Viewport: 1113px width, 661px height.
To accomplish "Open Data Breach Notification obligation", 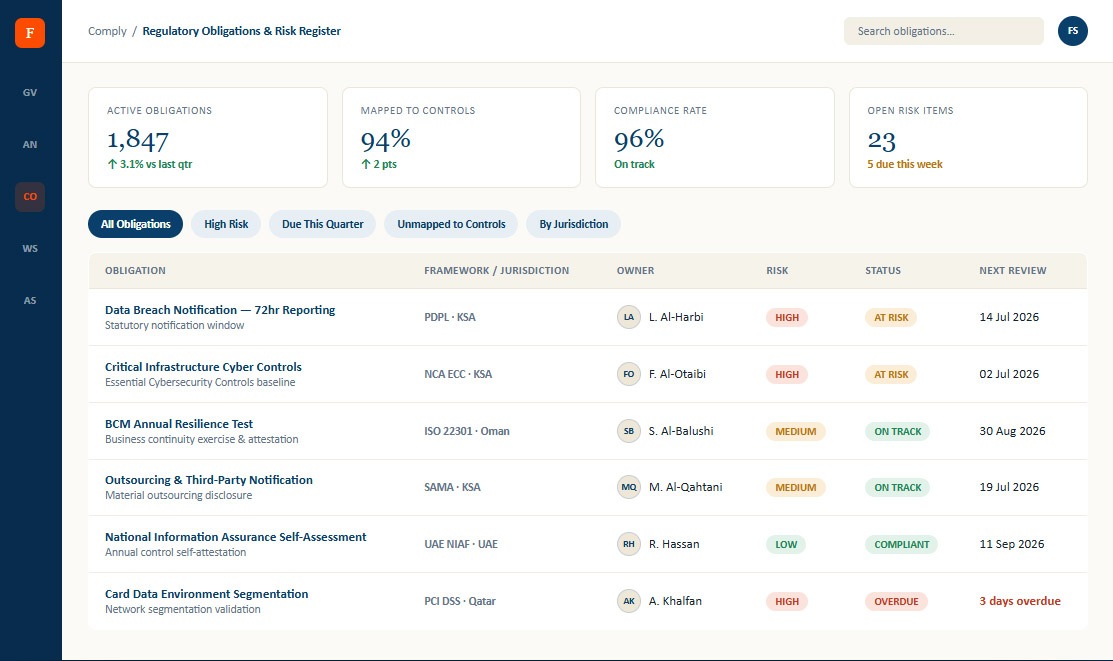I will tap(220, 310).
